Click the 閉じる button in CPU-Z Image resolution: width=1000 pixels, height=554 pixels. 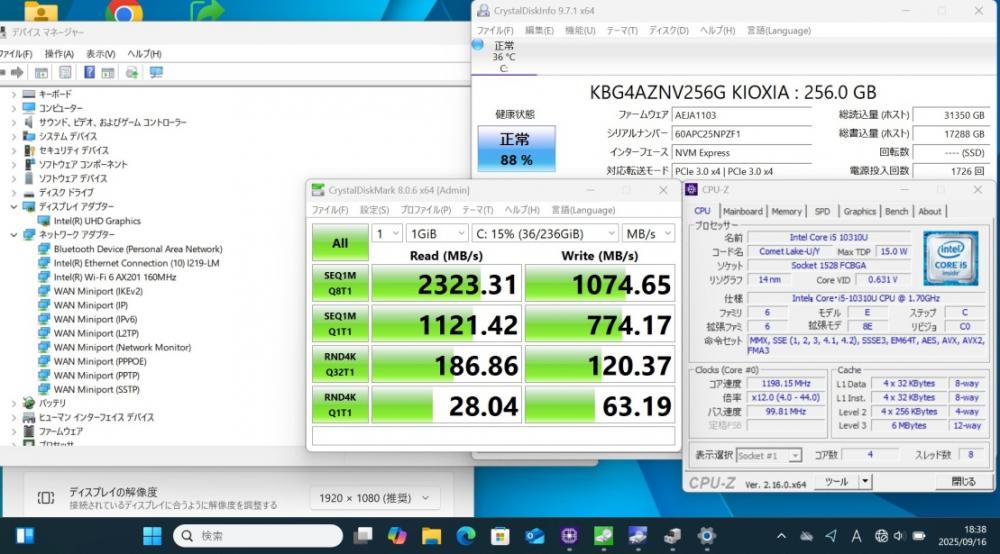pyautogui.click(x=963, y=481)
